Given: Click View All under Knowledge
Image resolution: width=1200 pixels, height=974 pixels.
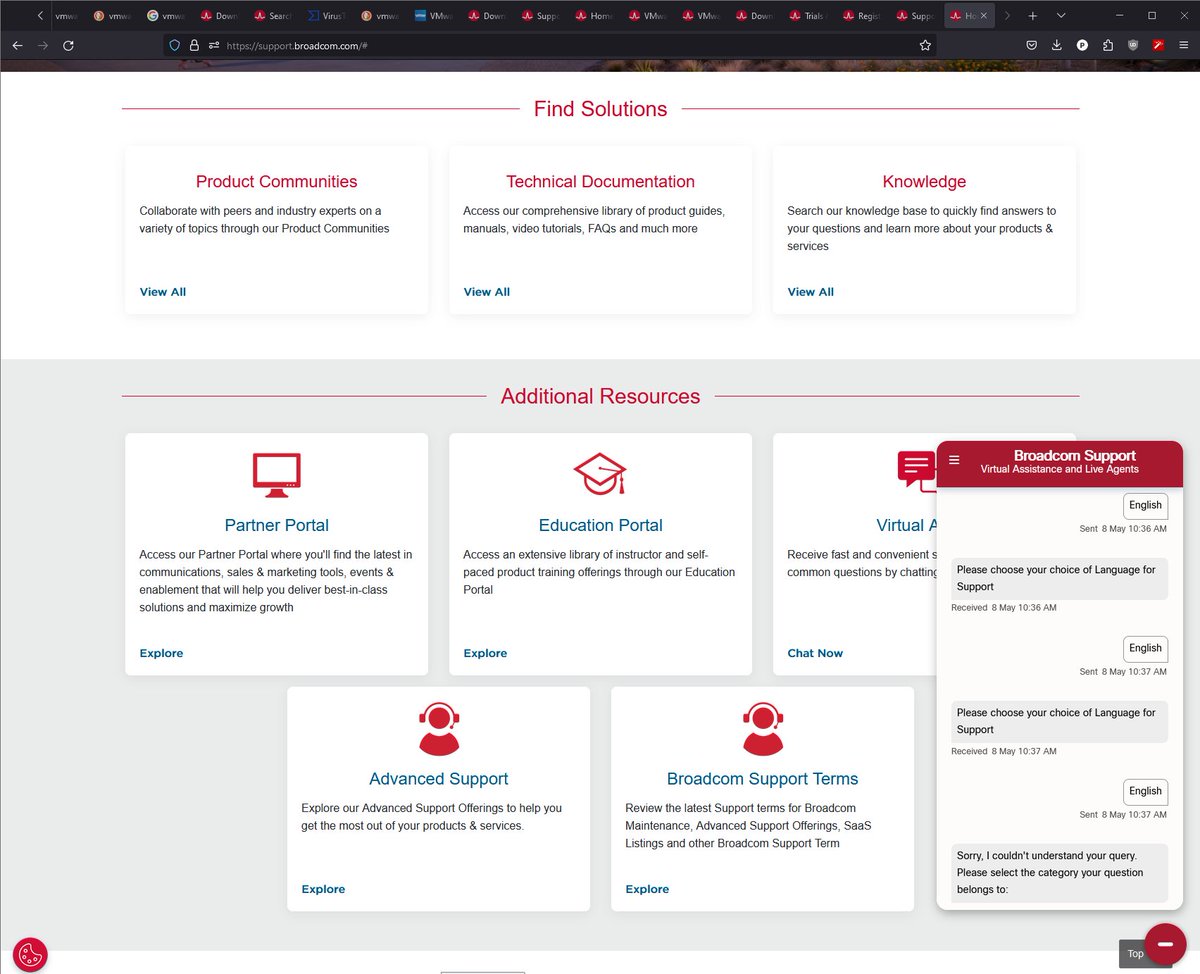Looking at the screenshot, I should [x=811, y=292].
